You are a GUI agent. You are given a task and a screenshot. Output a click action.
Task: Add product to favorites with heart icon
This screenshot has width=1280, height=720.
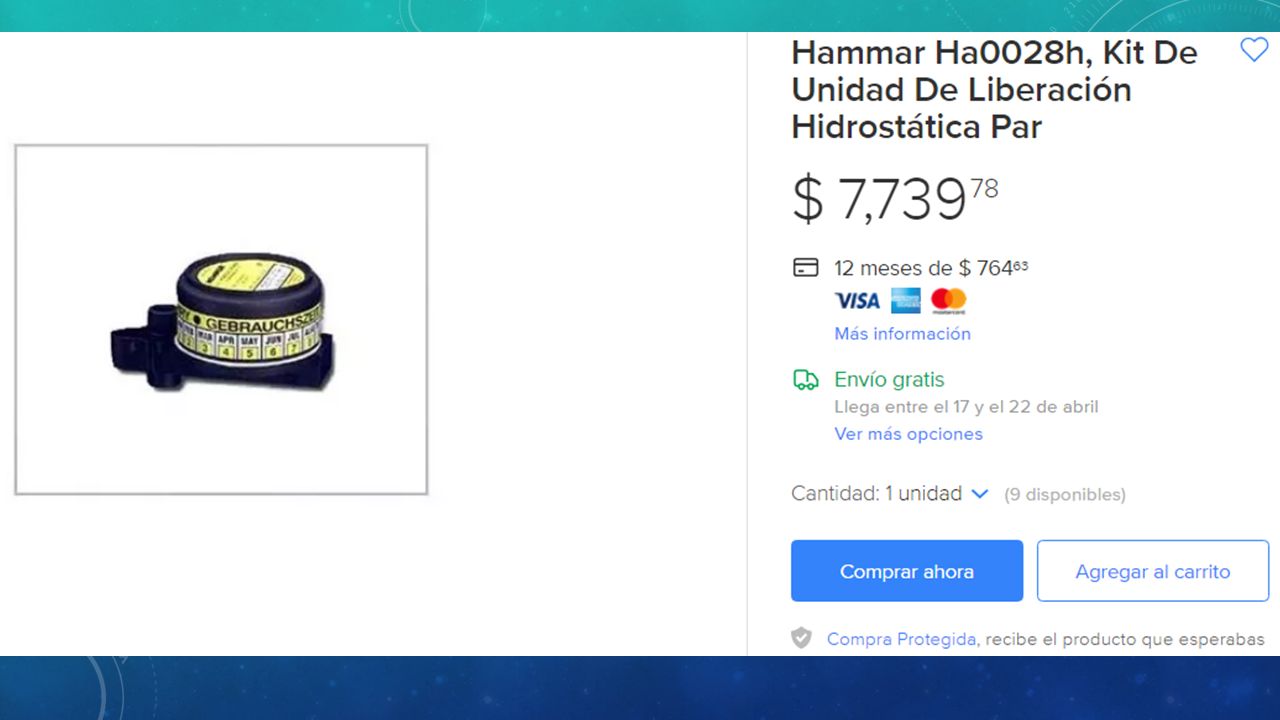[1254, 50]
